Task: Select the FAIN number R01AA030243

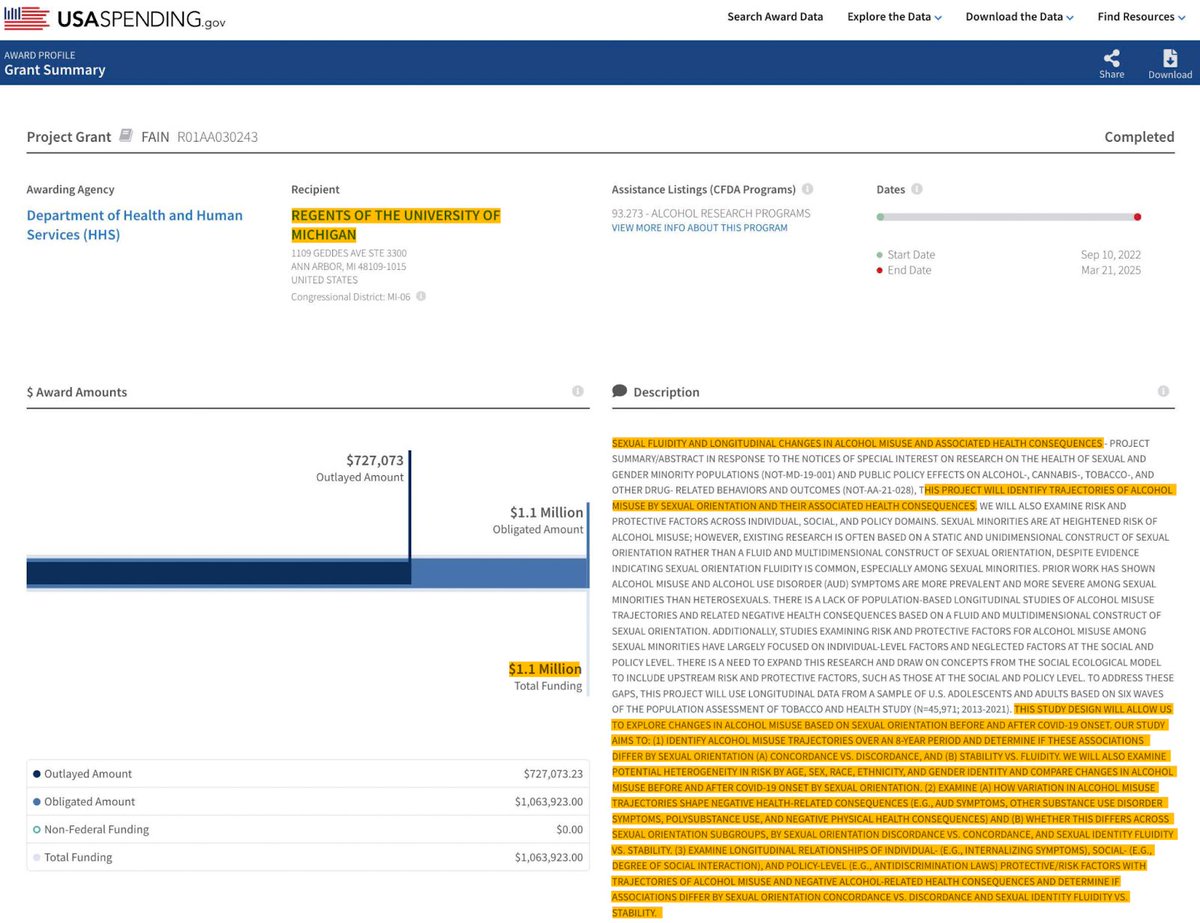Action: 217,136
